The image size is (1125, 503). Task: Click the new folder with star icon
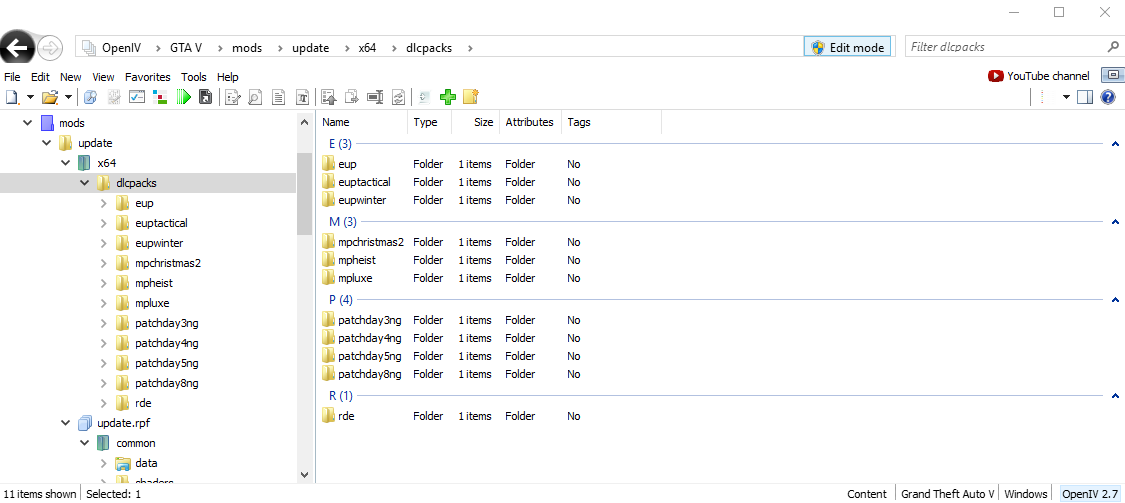470,97
